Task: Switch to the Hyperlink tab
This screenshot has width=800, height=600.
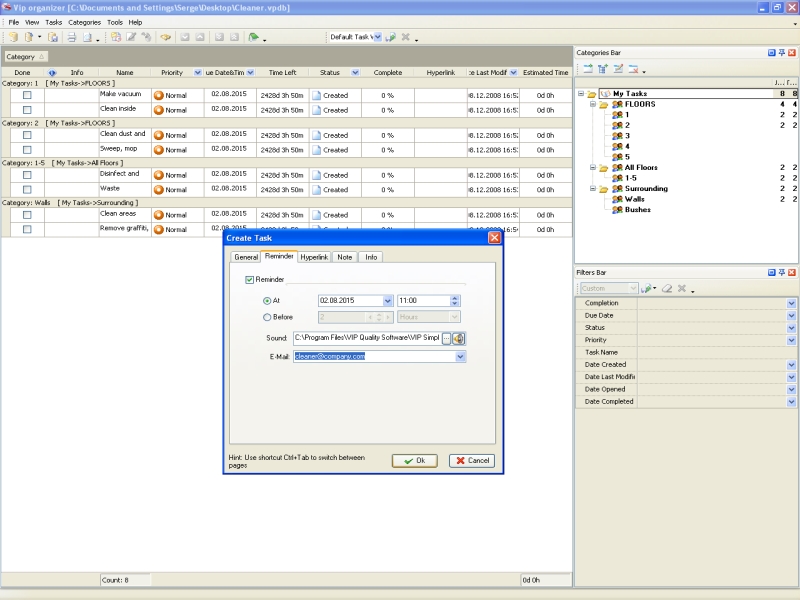Action: click(x=314, y=257)
